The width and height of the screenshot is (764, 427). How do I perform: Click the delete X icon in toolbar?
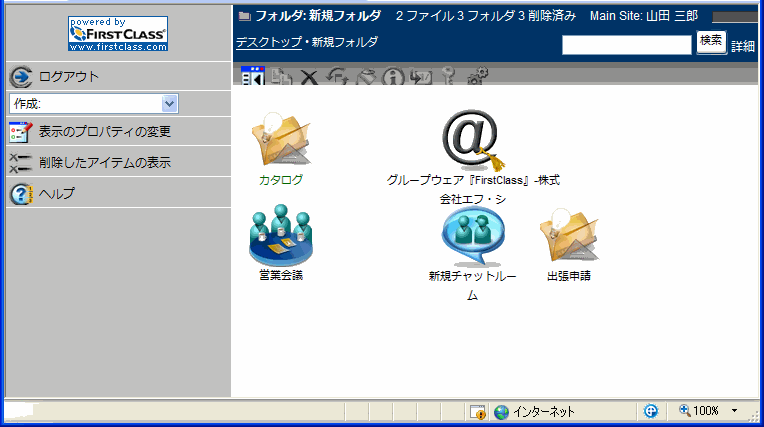pos(309,77)
